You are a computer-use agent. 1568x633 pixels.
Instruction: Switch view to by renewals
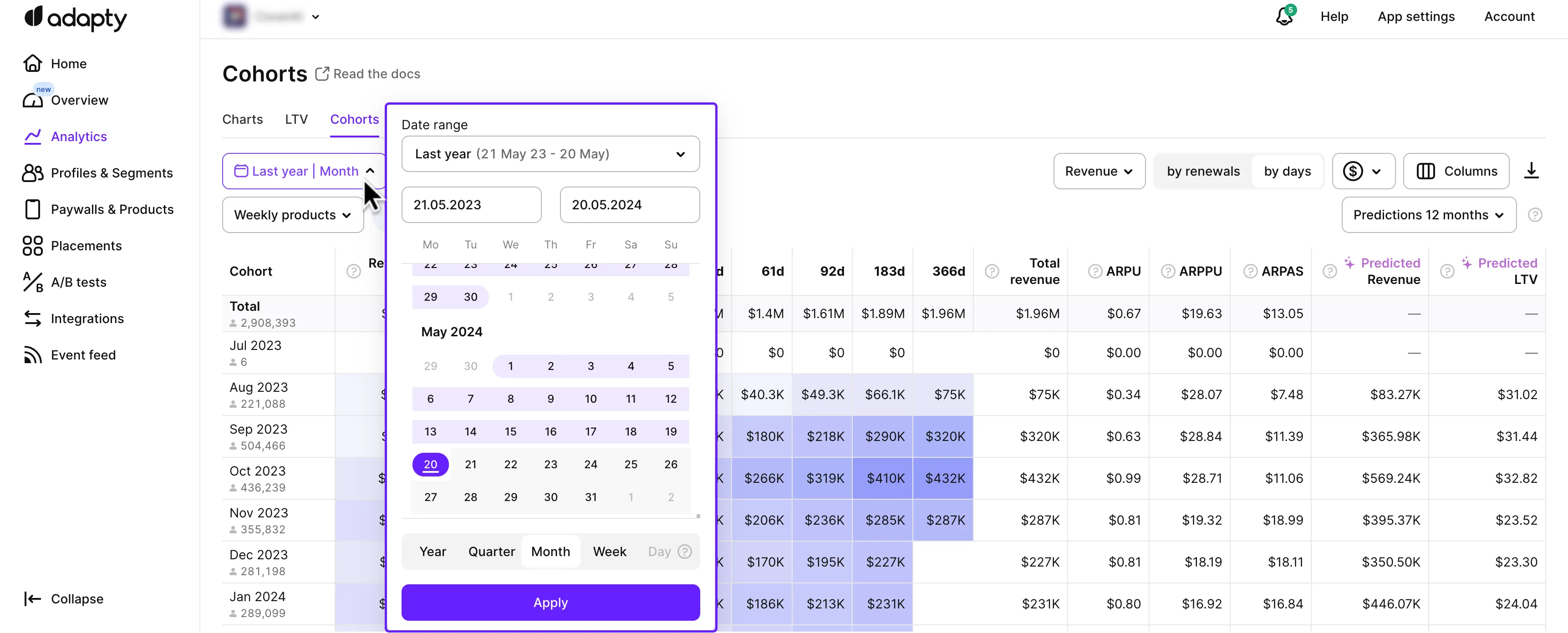point(1202,171)
